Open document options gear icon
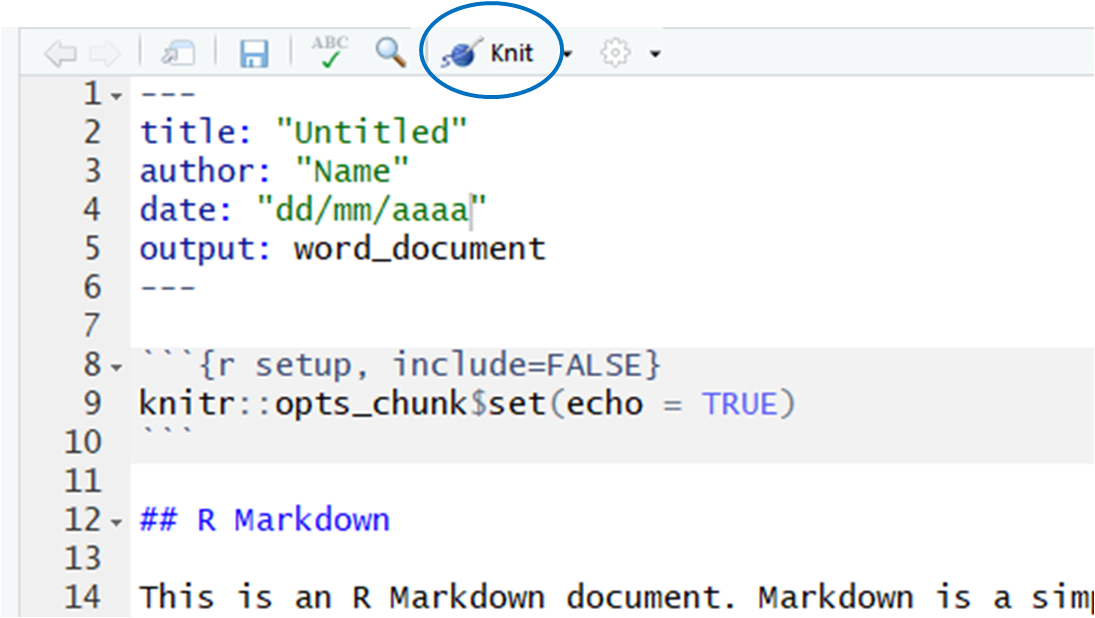Viewport: 1095px width, 618px height. click(615, 54)
